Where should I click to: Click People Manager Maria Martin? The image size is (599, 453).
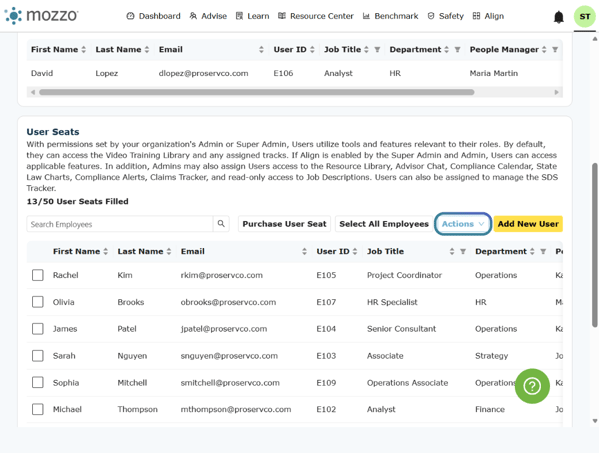click(494, 73)
